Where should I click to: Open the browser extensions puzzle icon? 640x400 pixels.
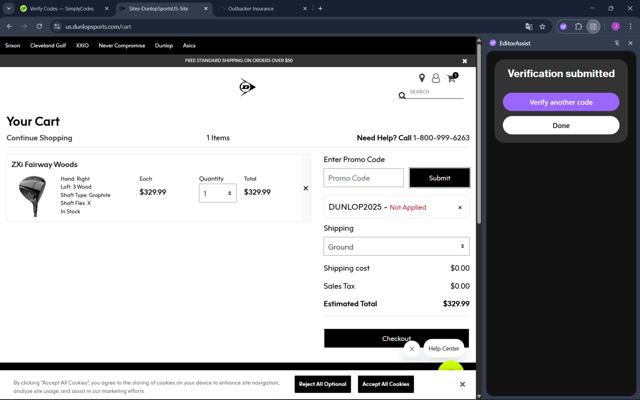click(578, 27)
